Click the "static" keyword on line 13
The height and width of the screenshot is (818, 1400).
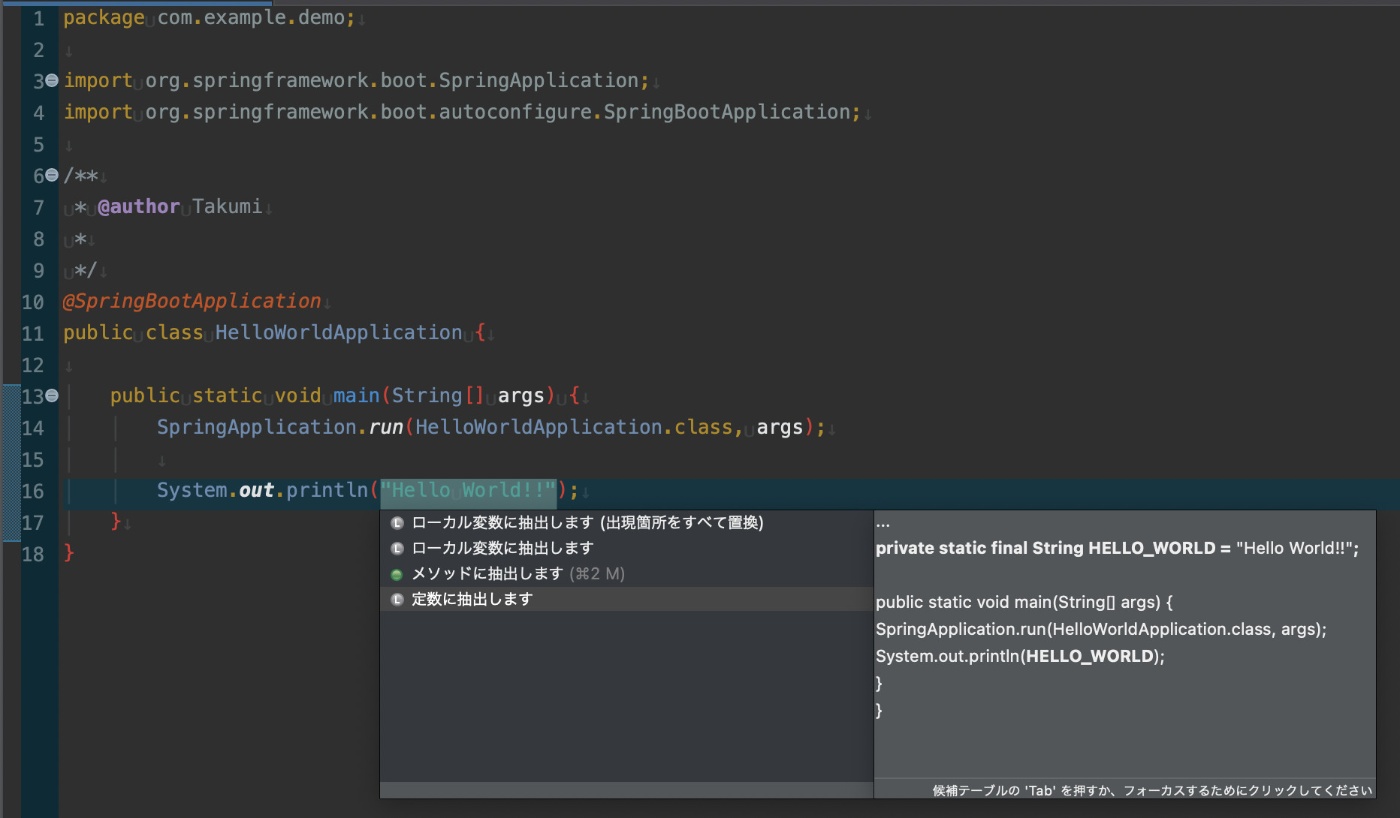tap(227, 396)
